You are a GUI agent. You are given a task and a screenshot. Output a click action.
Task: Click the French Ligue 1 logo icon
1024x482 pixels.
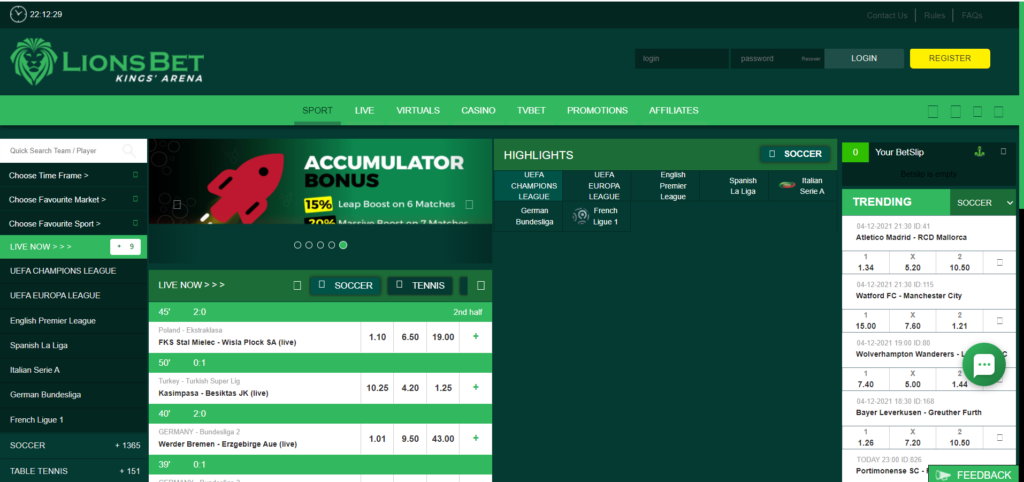(581, 216)
